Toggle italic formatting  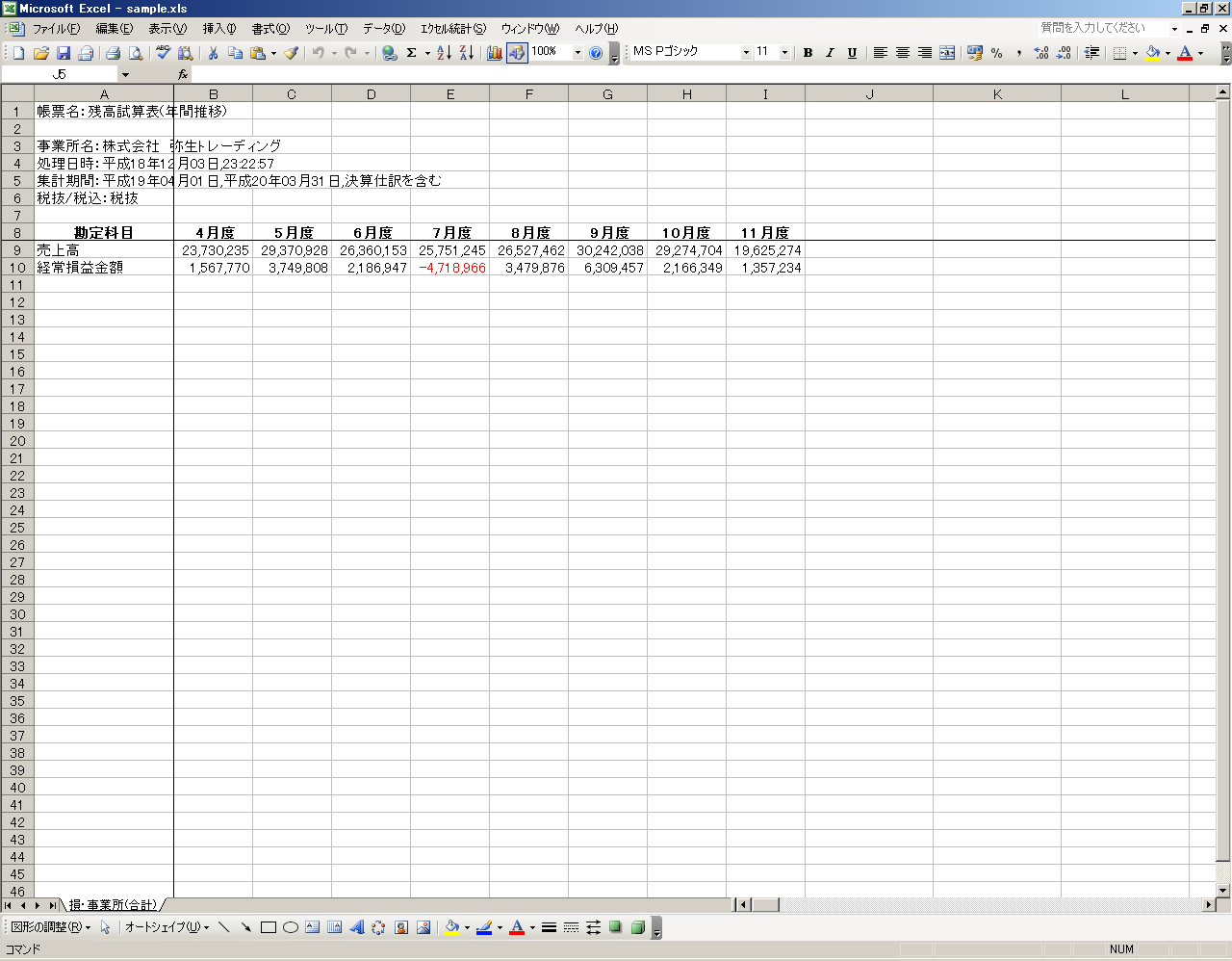[830, 53]
